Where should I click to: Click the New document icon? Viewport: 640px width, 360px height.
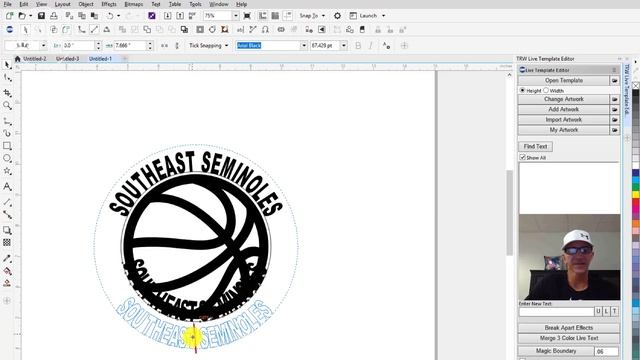[x=9, y=16]
